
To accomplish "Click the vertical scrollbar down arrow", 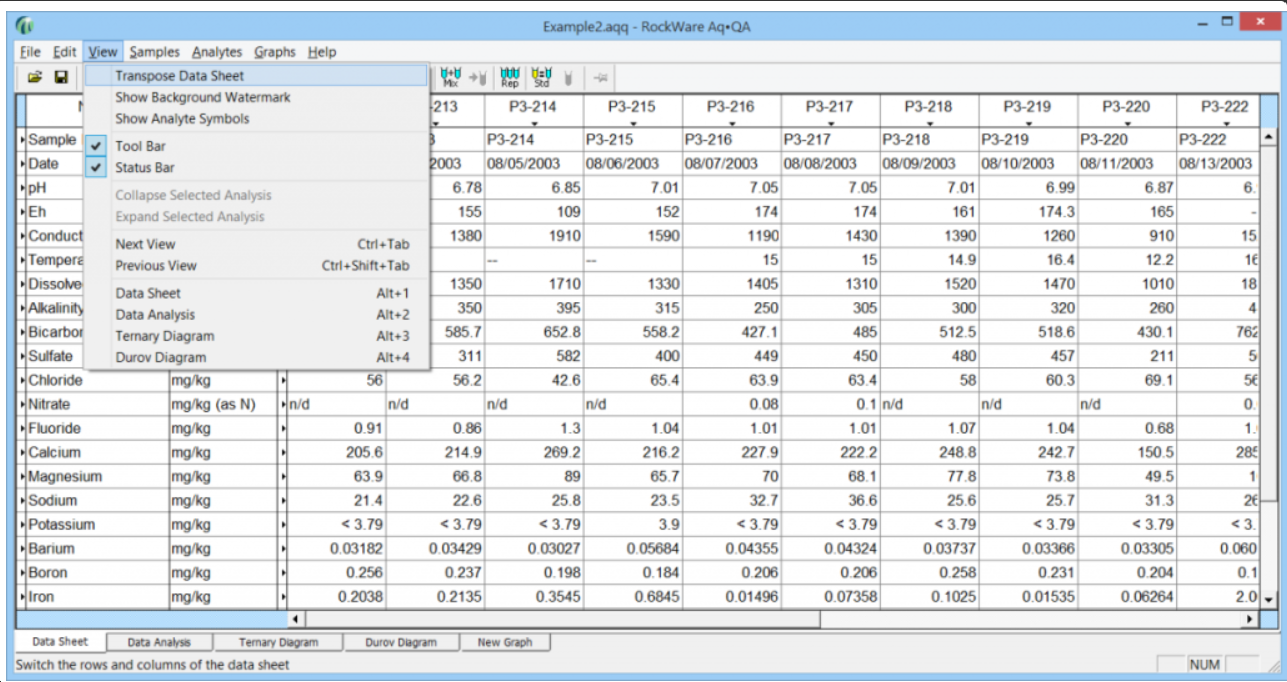I will [x=1270, y=598].
